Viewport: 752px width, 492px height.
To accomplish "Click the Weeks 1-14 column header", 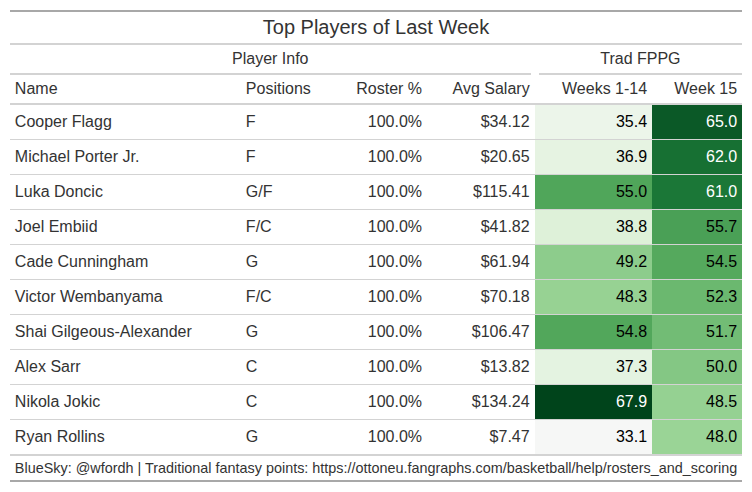I will pyautogui.click(x=604, y=89).
